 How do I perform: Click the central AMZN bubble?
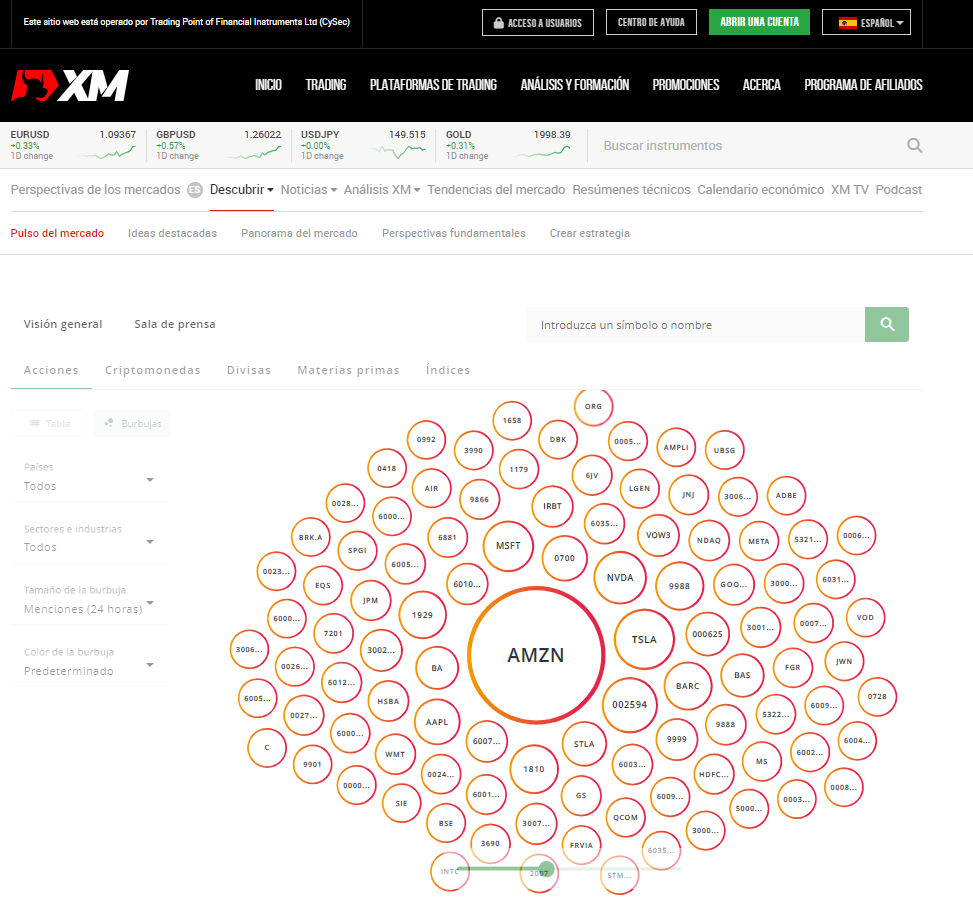(536, 655)
